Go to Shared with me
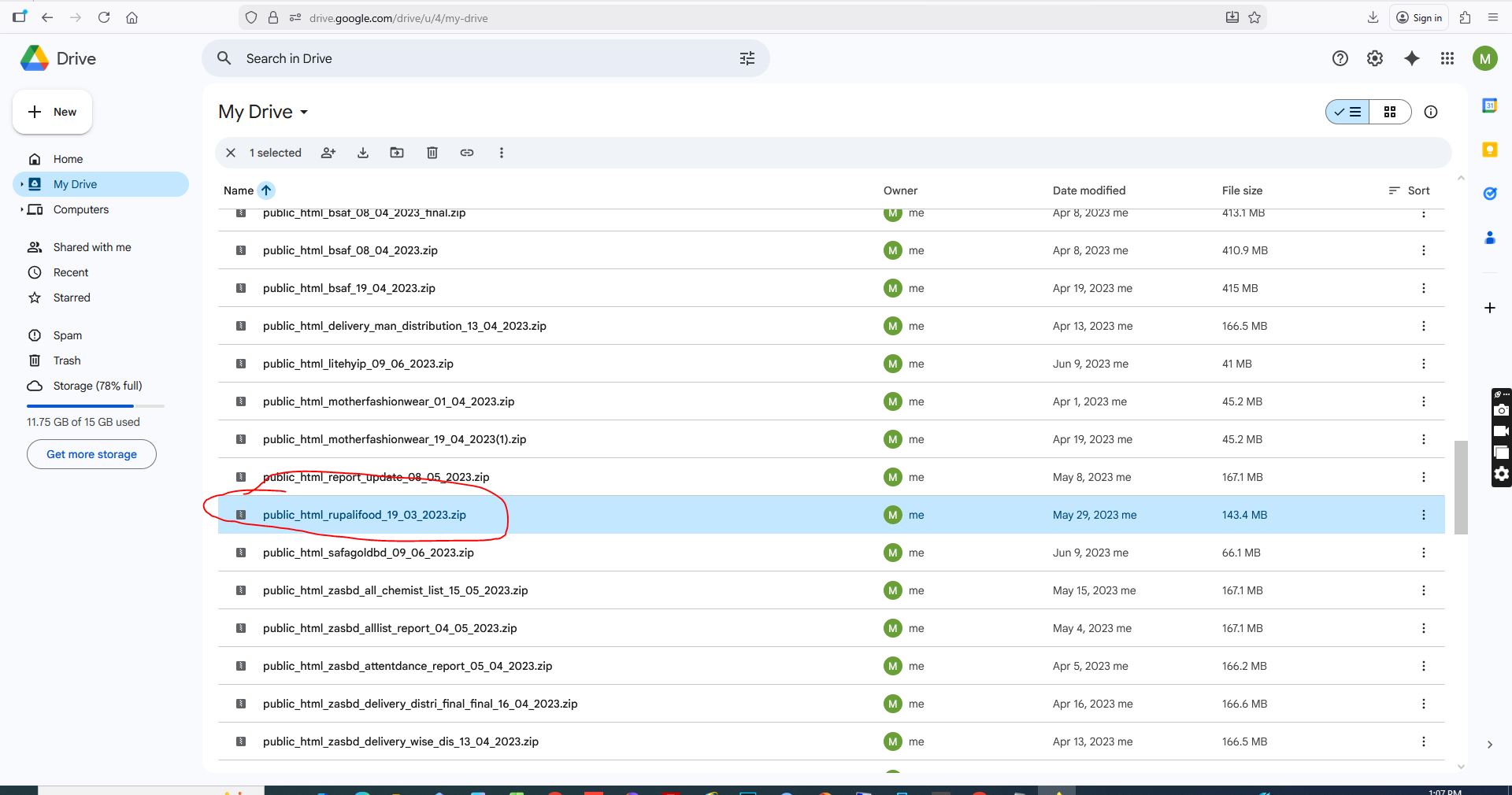Screen dimensions: 1512x795 pyautogui.click(x=92, y=247)
